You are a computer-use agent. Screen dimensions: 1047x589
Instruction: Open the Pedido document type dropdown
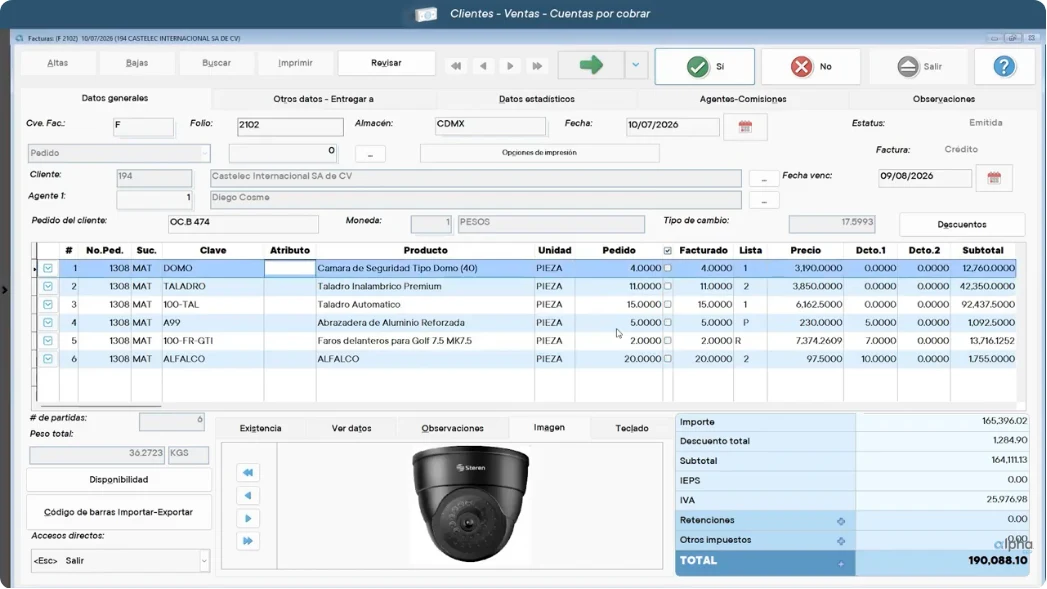204,153
